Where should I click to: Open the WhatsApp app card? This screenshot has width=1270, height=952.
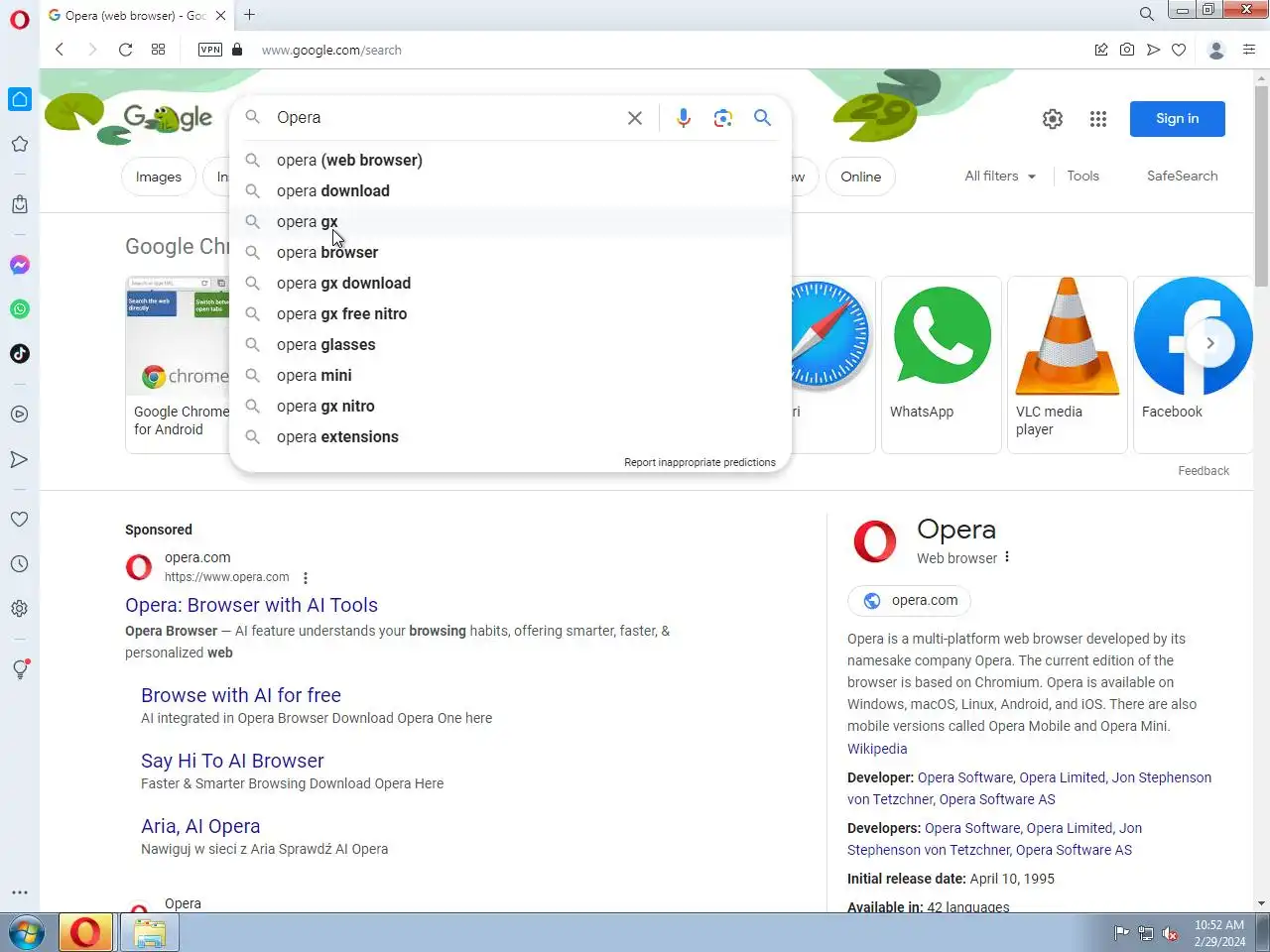(942, 364)
